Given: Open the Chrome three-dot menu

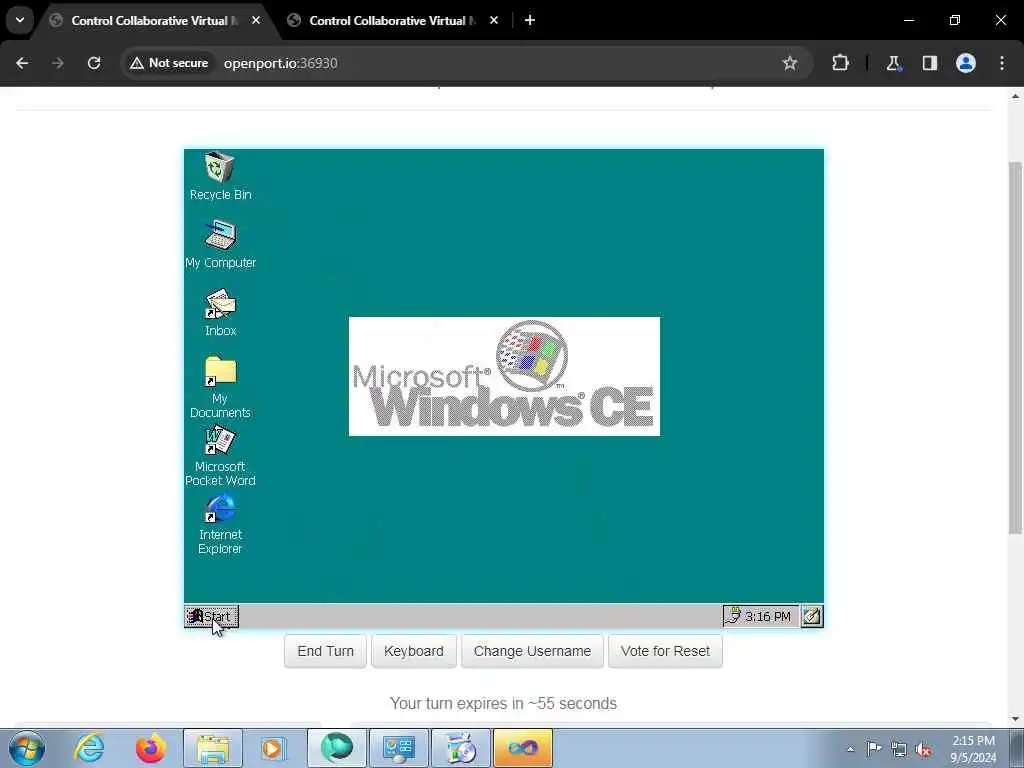Looking at the screenshot, I should 1001,63.
